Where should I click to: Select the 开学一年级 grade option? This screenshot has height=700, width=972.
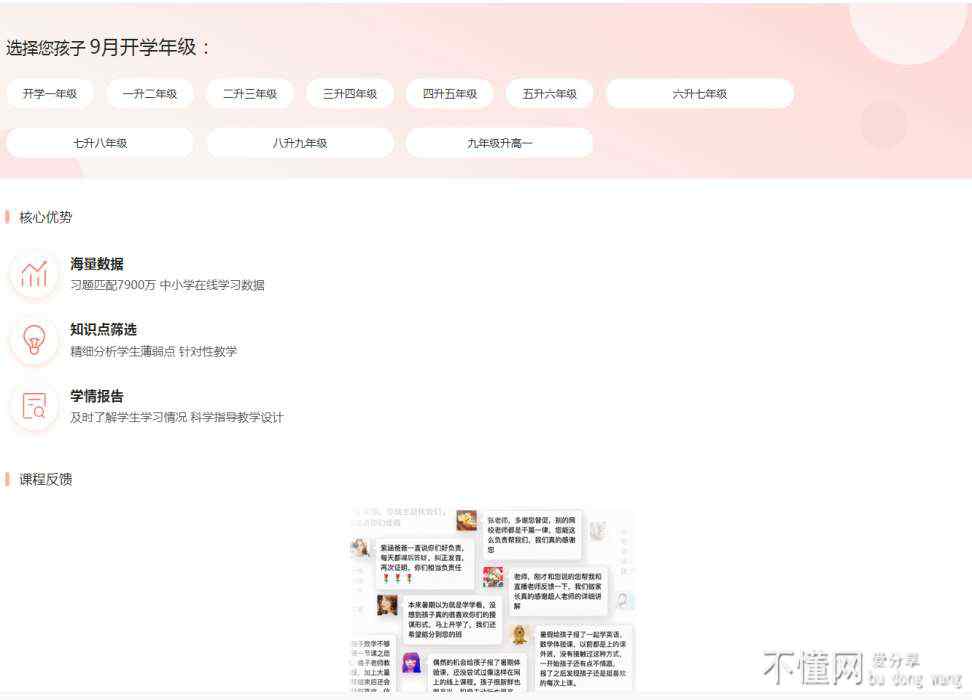click(50, 94)
